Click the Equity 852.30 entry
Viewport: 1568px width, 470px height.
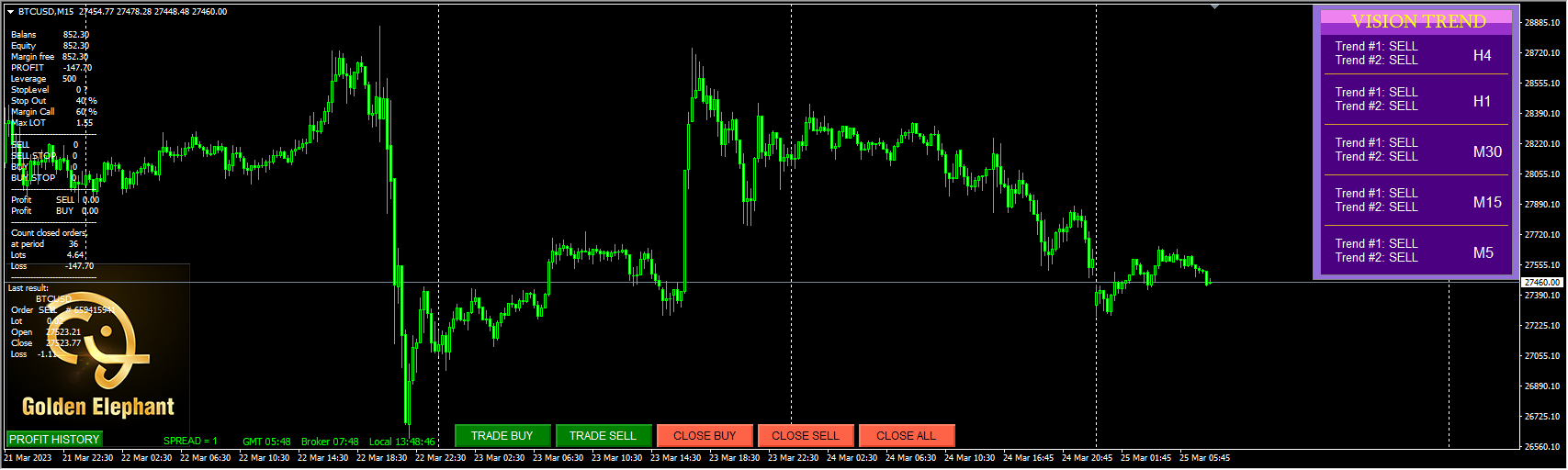(51, 46)
